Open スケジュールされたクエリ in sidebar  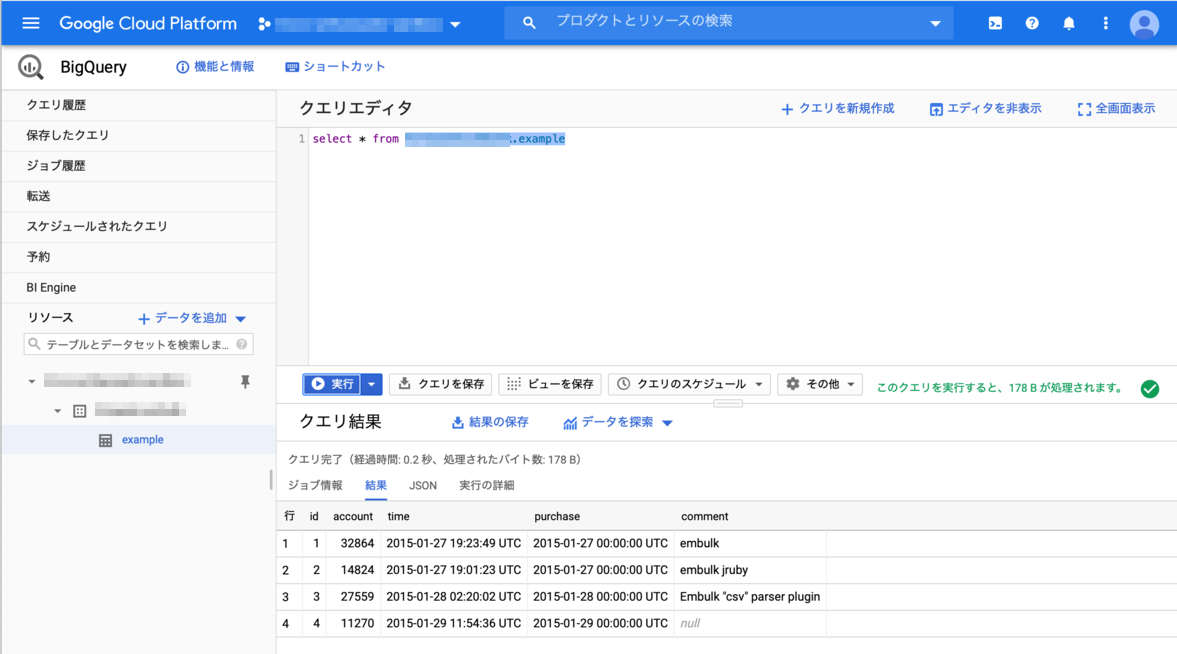139,226
